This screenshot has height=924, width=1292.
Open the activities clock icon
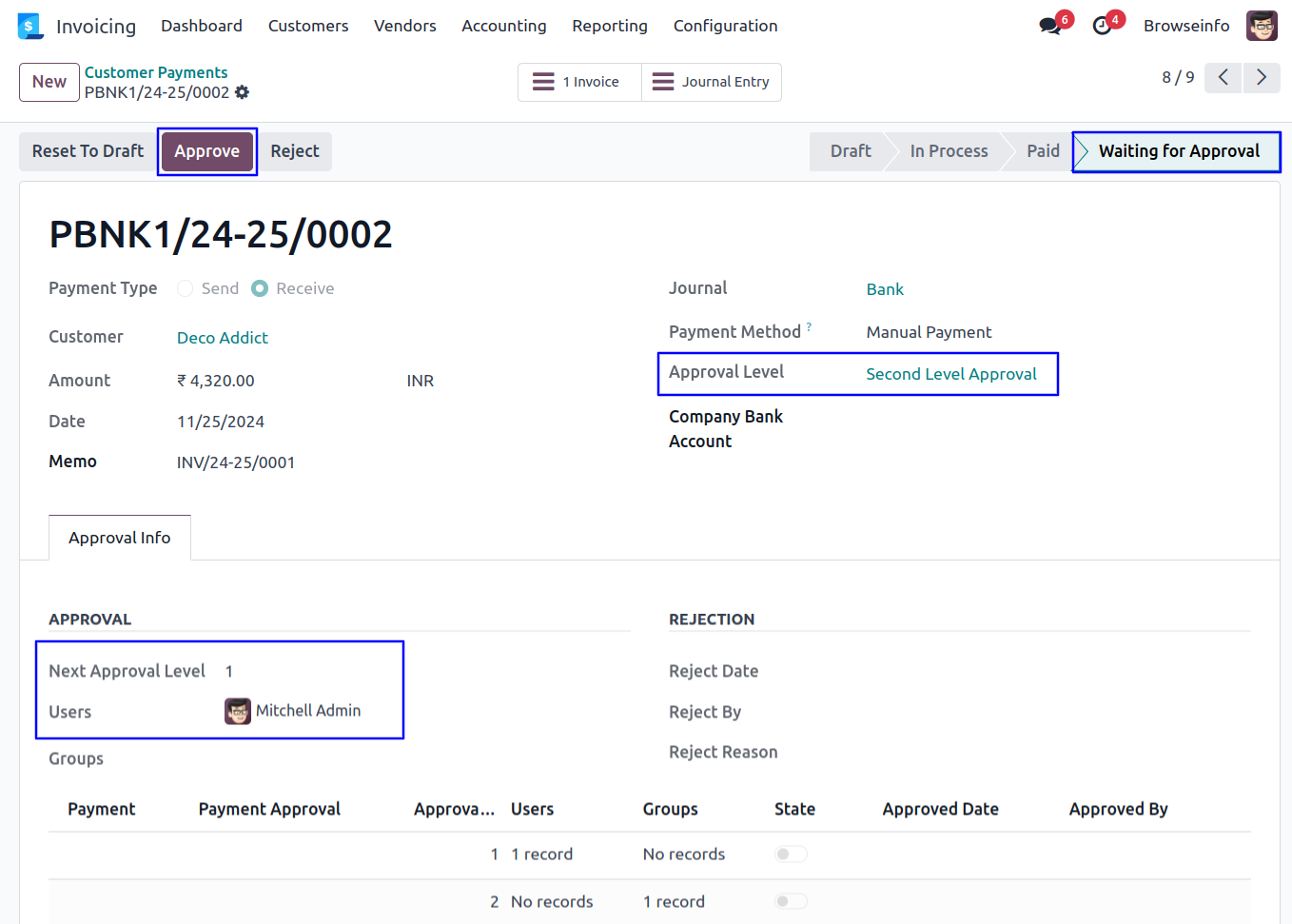coord(1102,26)
